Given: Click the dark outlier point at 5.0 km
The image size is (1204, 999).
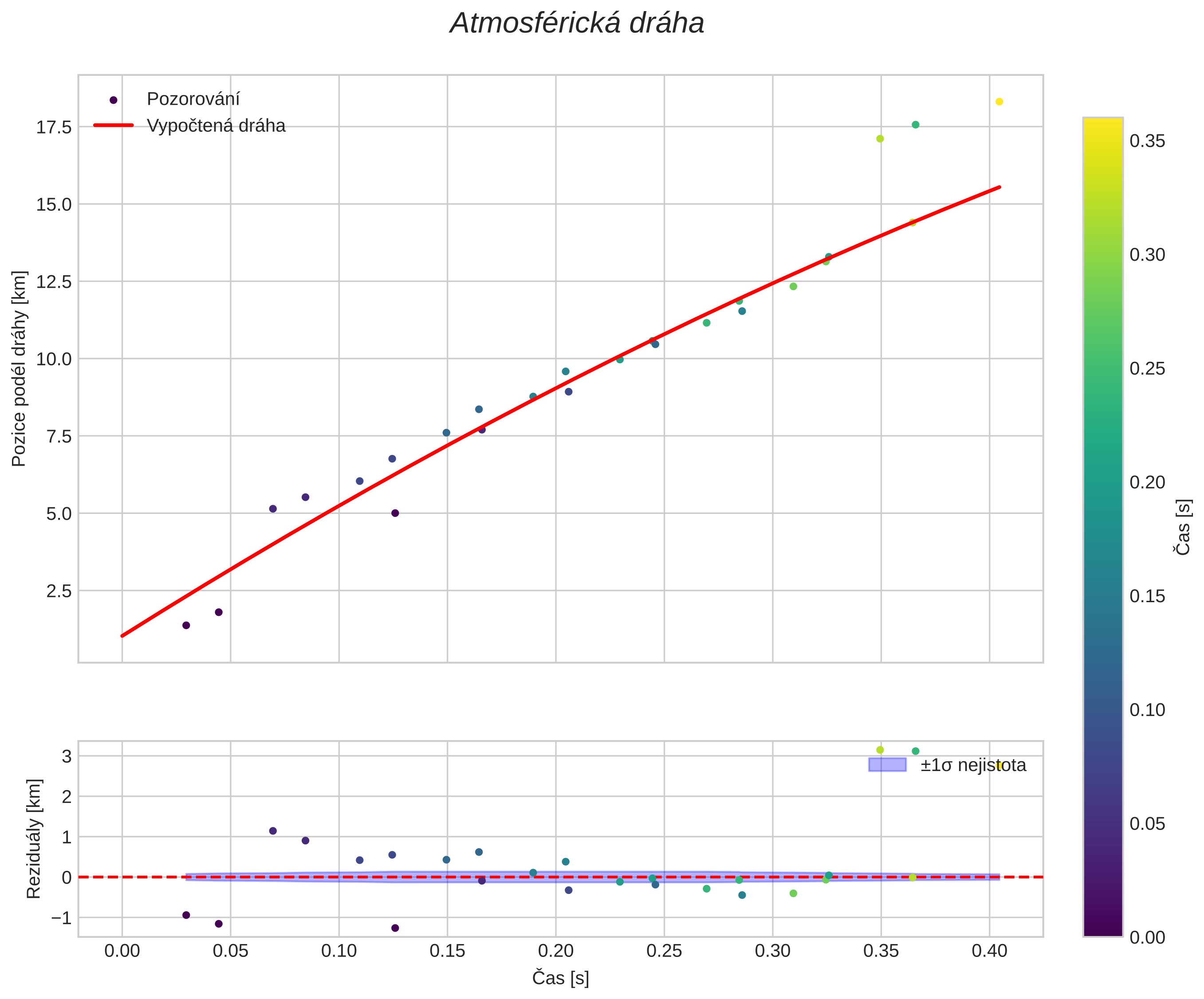Looking at the screenshot, I should (395, 513).
